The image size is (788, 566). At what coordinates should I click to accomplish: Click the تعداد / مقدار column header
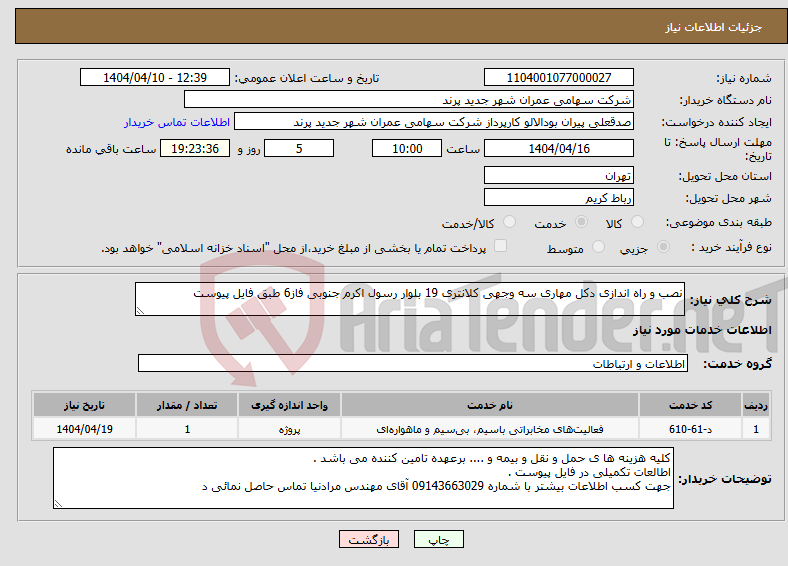pyautogui.click(x=187, y=405)
